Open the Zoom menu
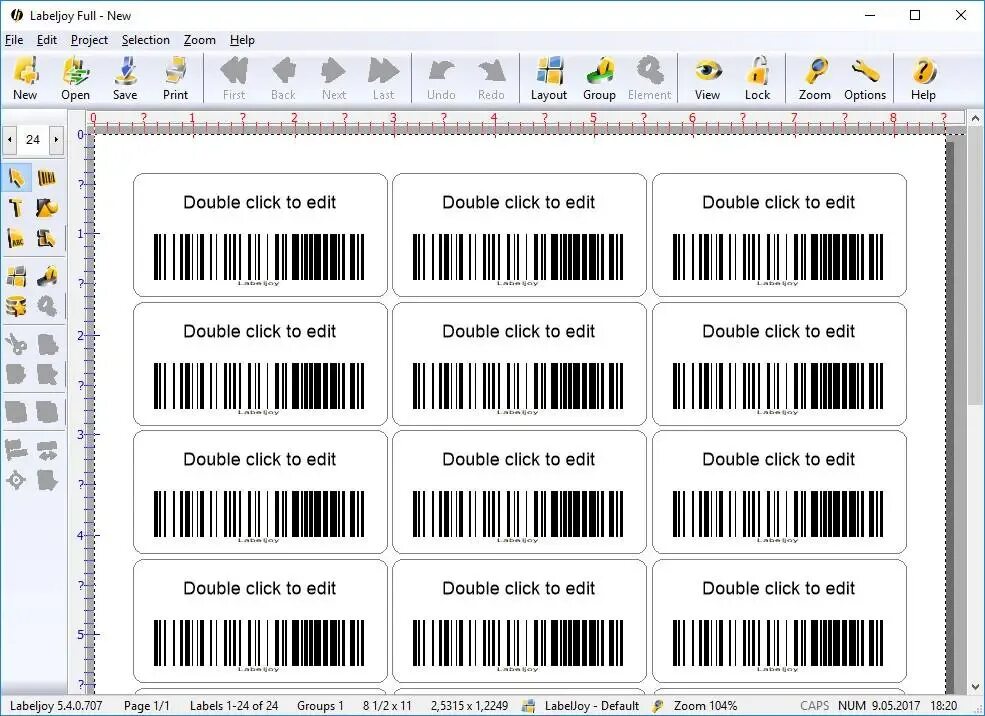This screenshot has height=716, width=985. [x=200, y=40]
